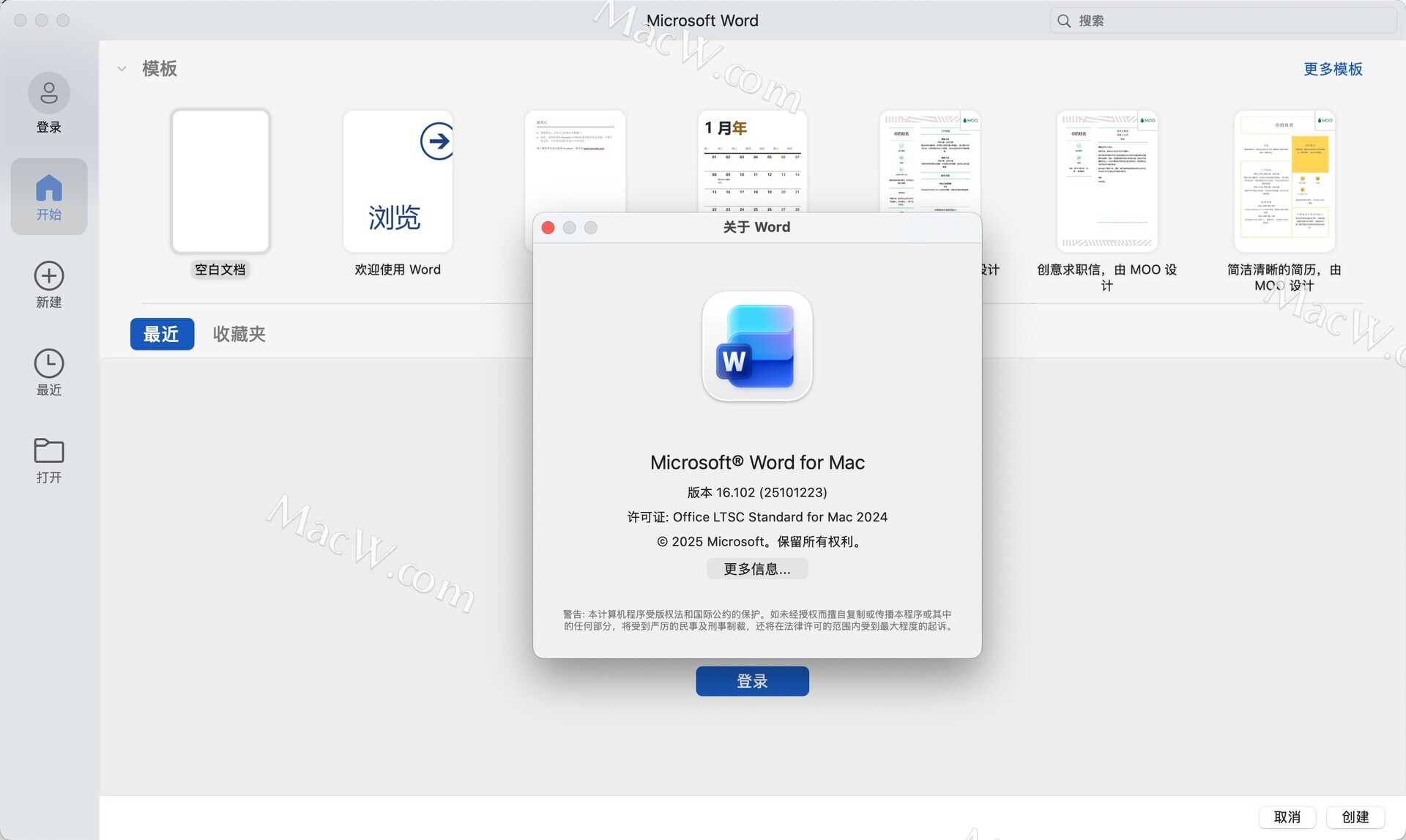Click the magnifier icon in search box
This screenshot has width=1406, height=840.
[1064, 21]
